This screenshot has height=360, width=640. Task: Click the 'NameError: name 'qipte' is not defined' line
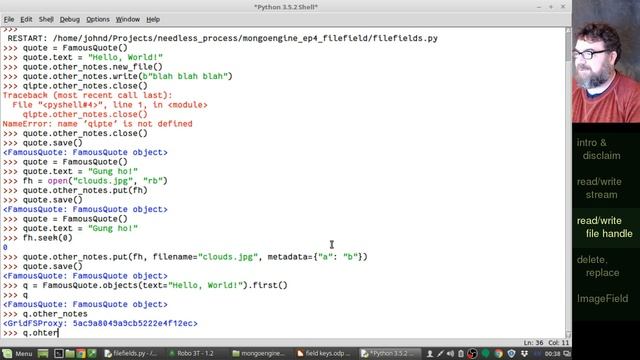[x=98, y=124]
